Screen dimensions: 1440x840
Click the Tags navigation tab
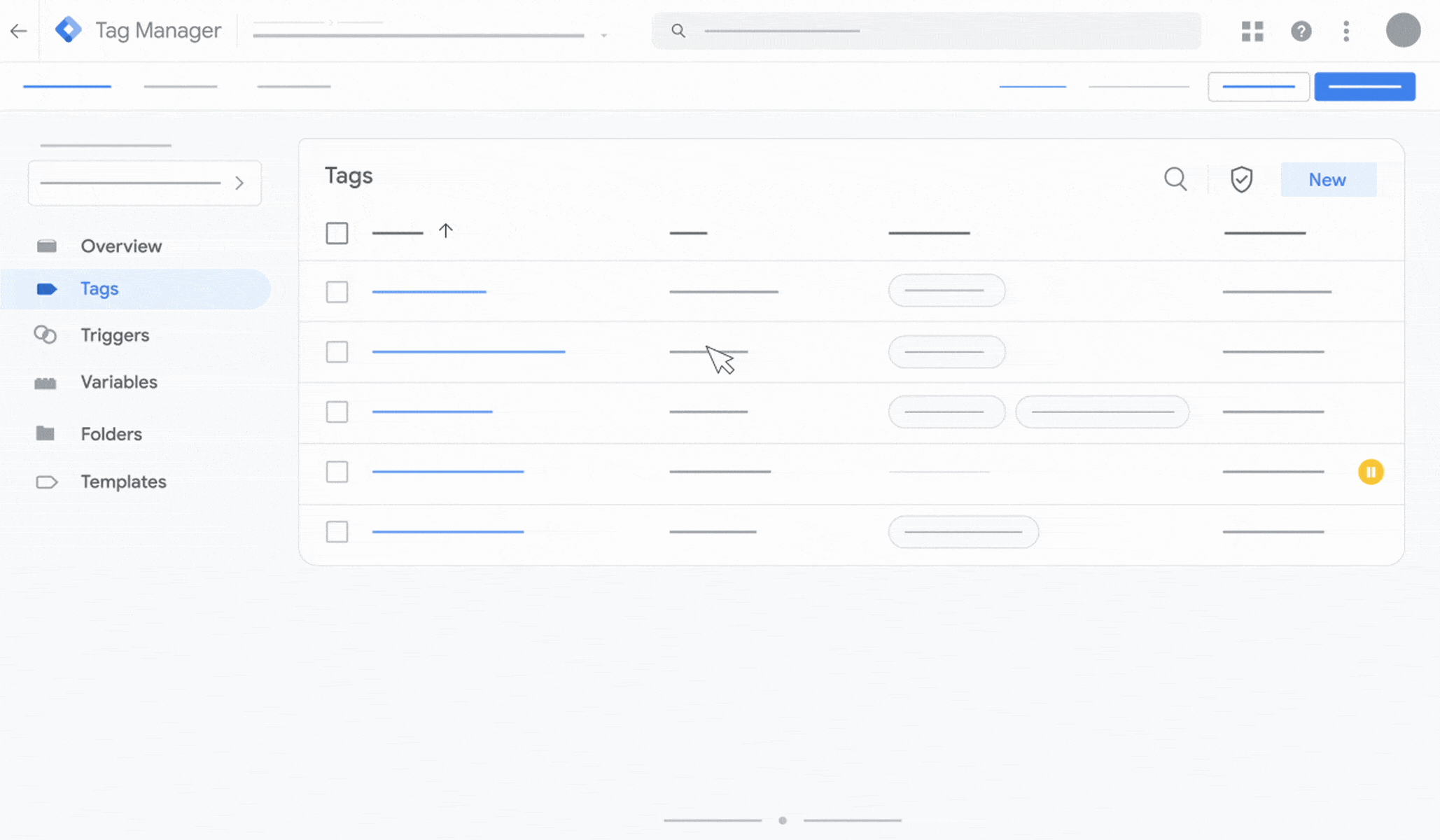(99, 289)
